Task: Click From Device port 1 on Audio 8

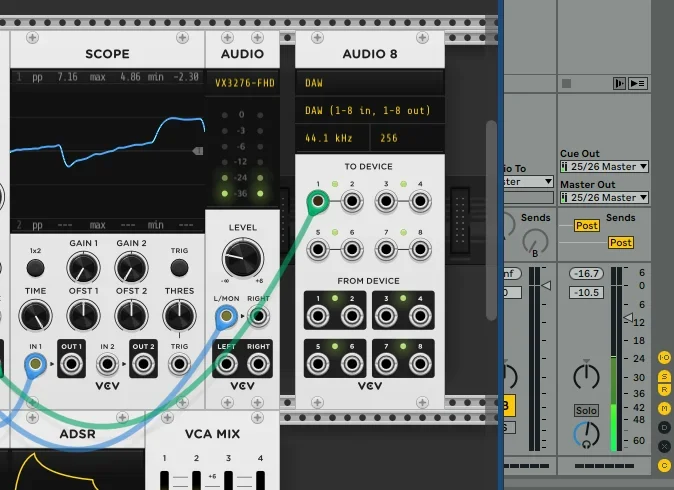Action: pos(319,317)
